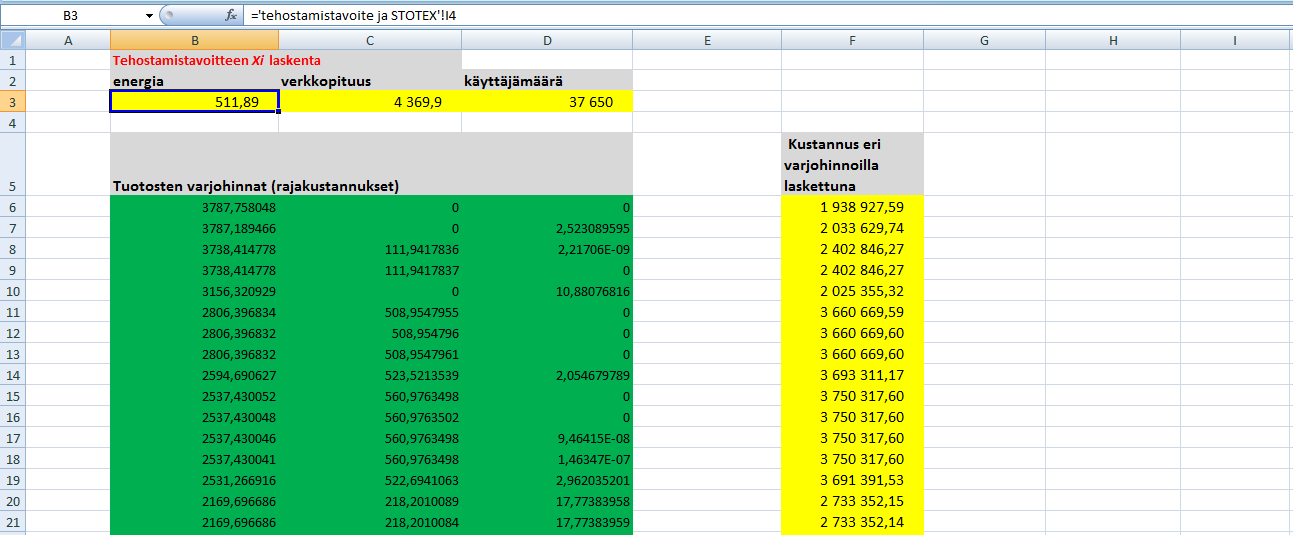Click the 'verkkopituus' label cell
Image resolution: width=1293 pixels, height=535 pixels.
coord(370,81)
